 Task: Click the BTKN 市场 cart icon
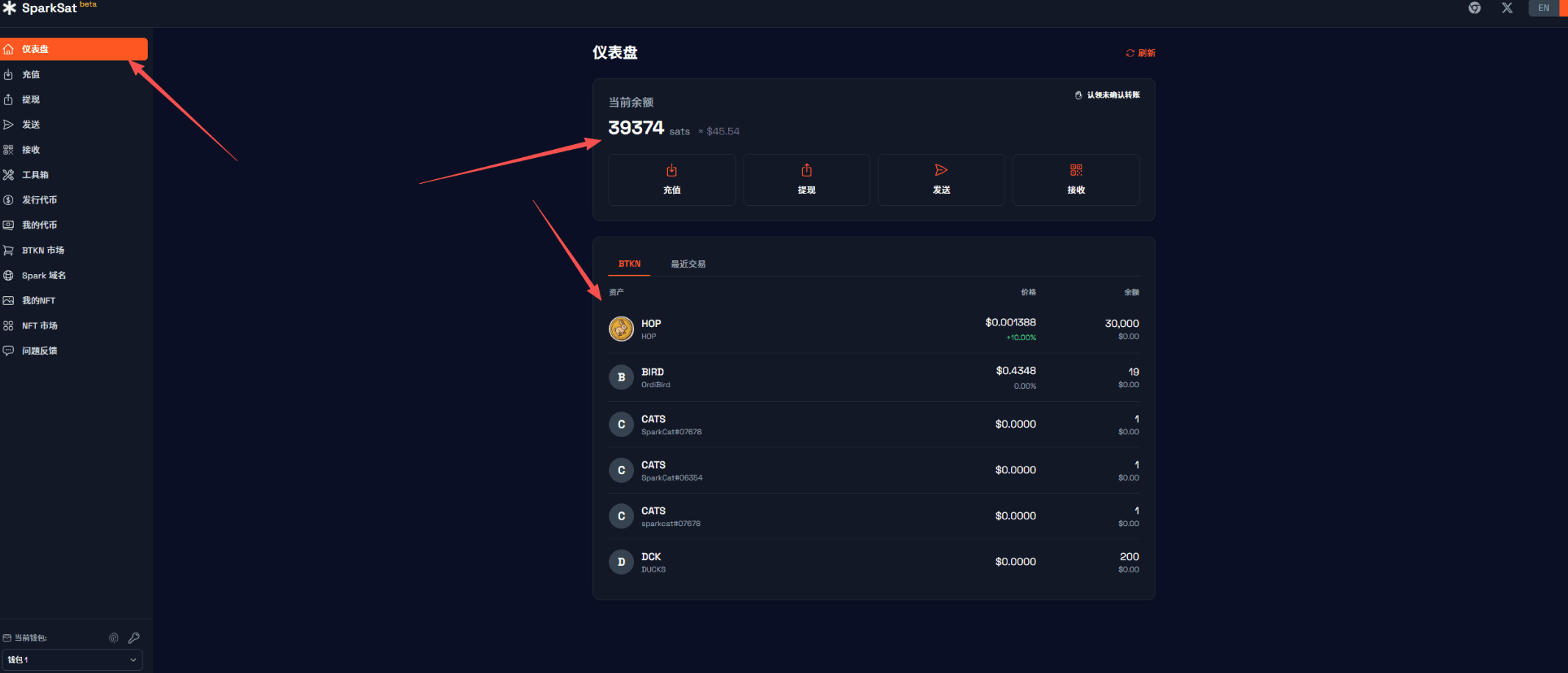click(8, 250)
